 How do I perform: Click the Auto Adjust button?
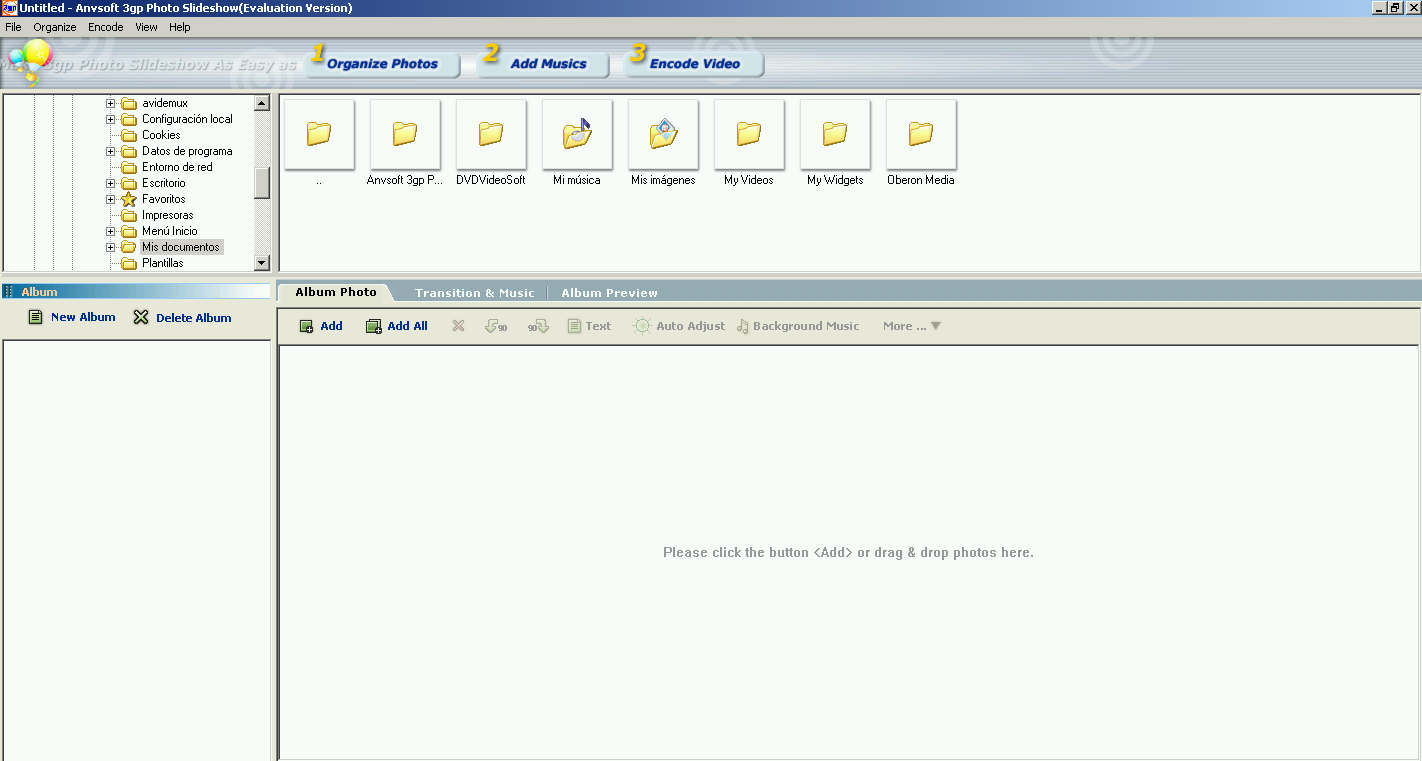tap(679, 326)
